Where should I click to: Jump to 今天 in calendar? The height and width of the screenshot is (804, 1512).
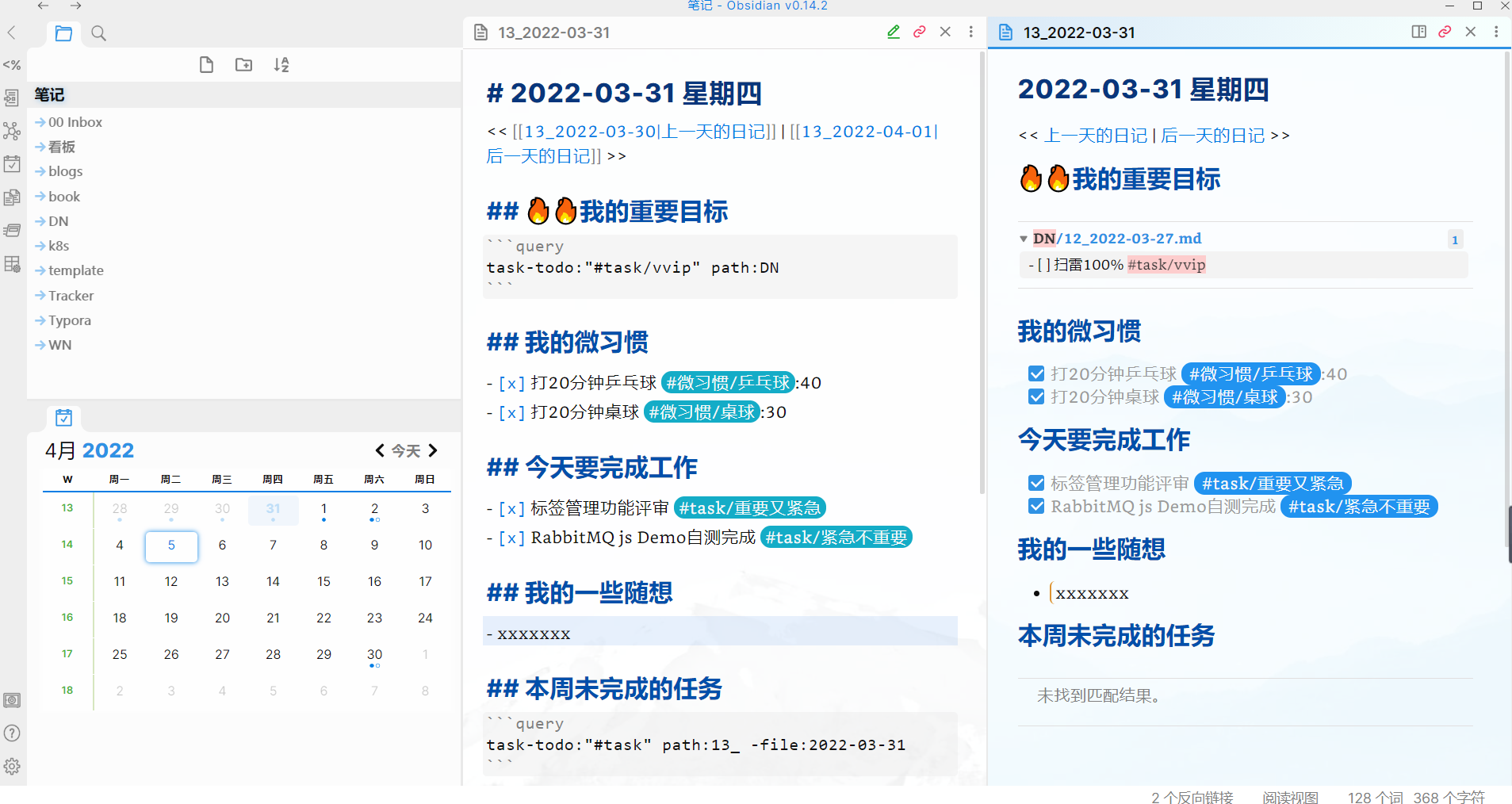click(406, 451)
